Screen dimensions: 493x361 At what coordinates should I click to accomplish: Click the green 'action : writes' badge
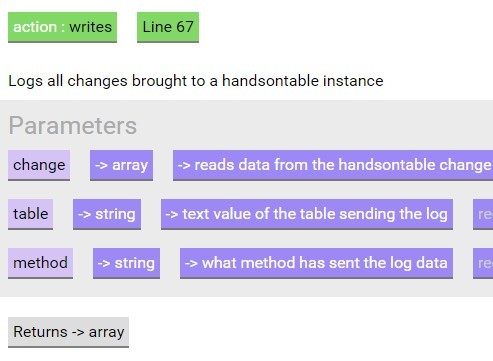pos(62,27)
